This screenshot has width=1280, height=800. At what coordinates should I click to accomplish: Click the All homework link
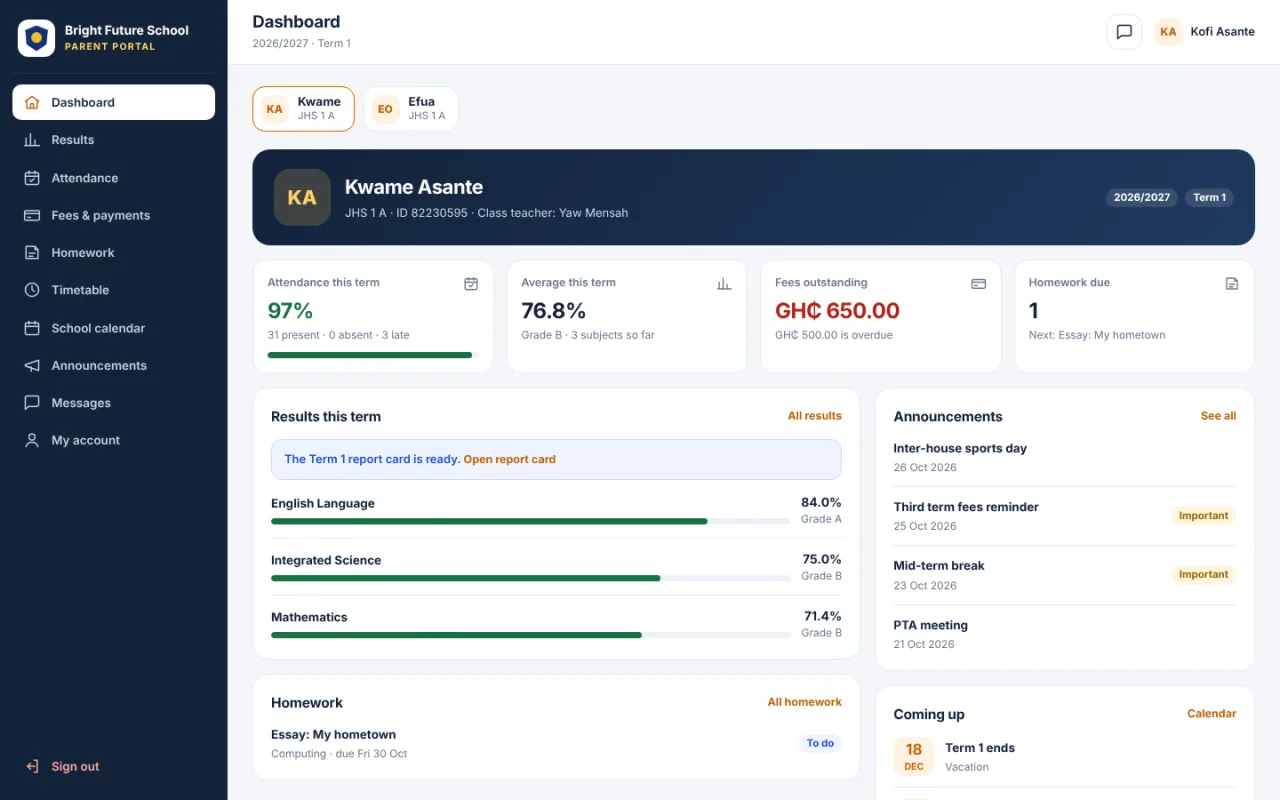pyautogui.click(x=804, y=702)
